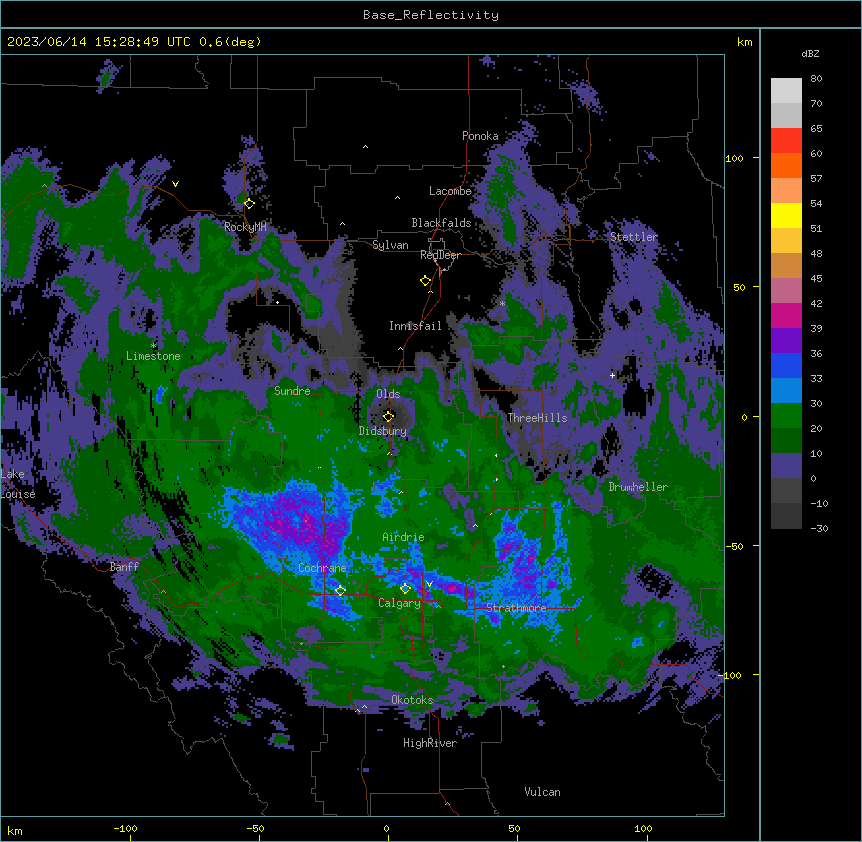This screenshot has width=862, height=842.
Task: Click the Strathmore town label
Action: click(516, 608)
